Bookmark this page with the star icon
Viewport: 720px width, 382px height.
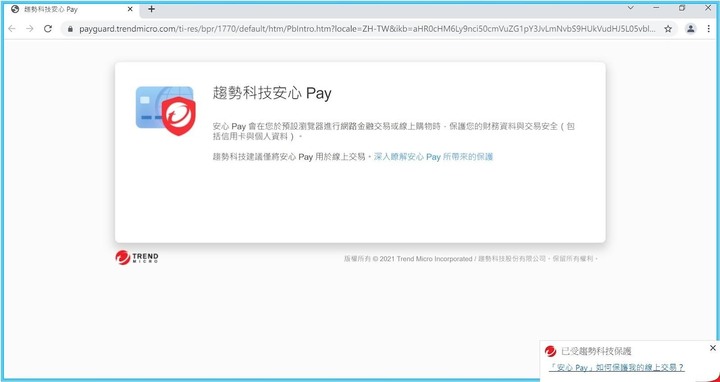pos(668,29)
